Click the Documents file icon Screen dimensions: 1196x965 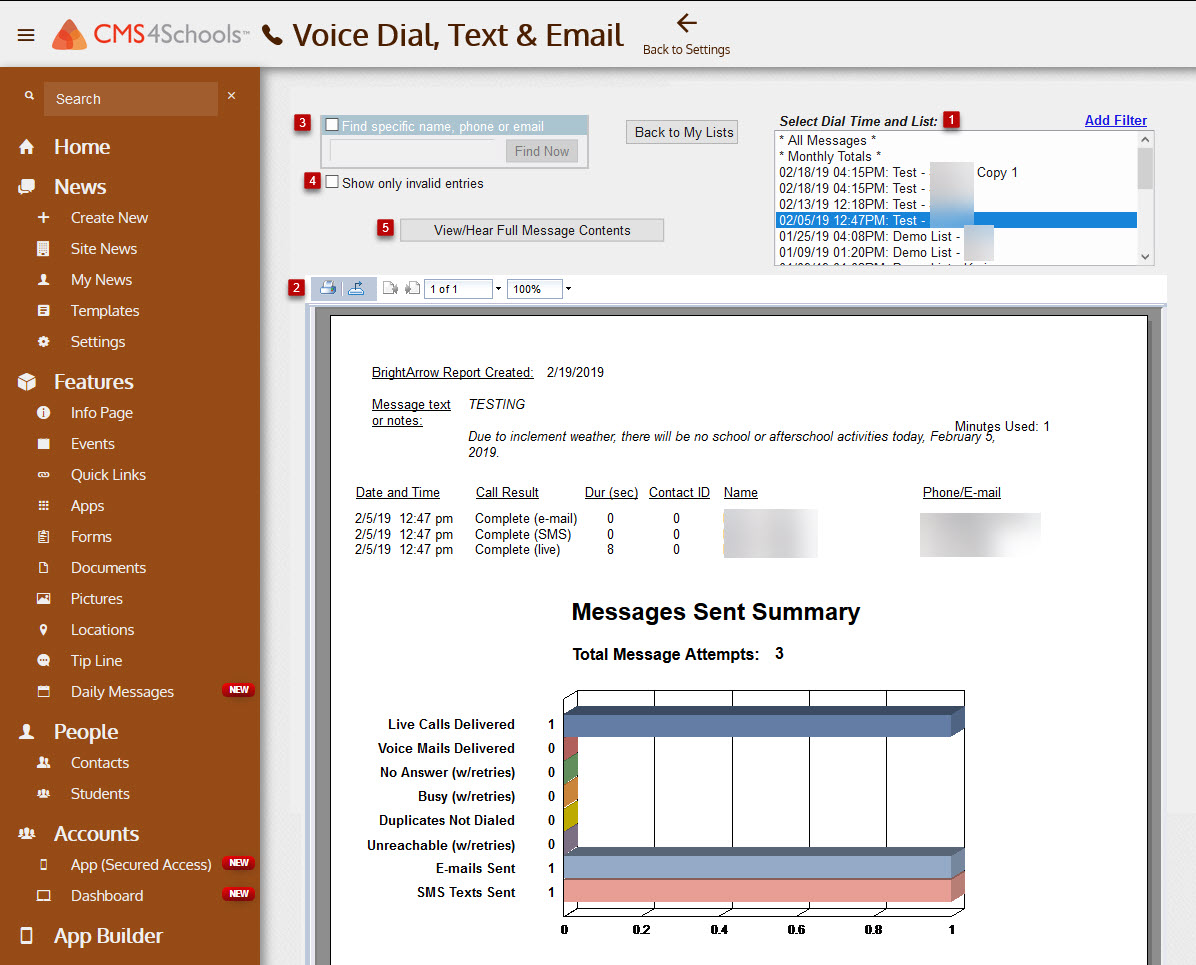43,568
